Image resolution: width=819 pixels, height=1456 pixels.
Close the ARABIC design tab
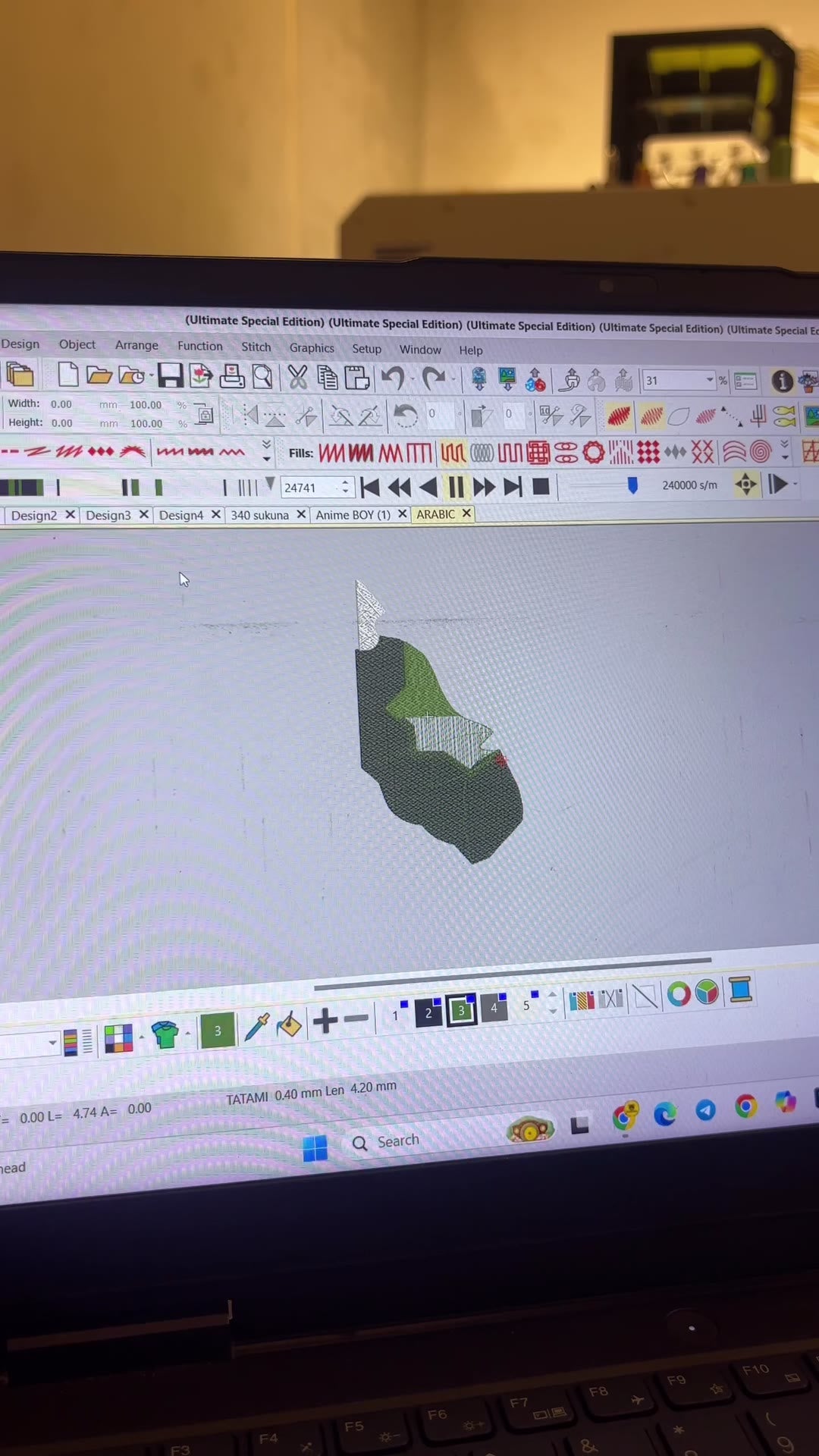(x=466, y=513)
